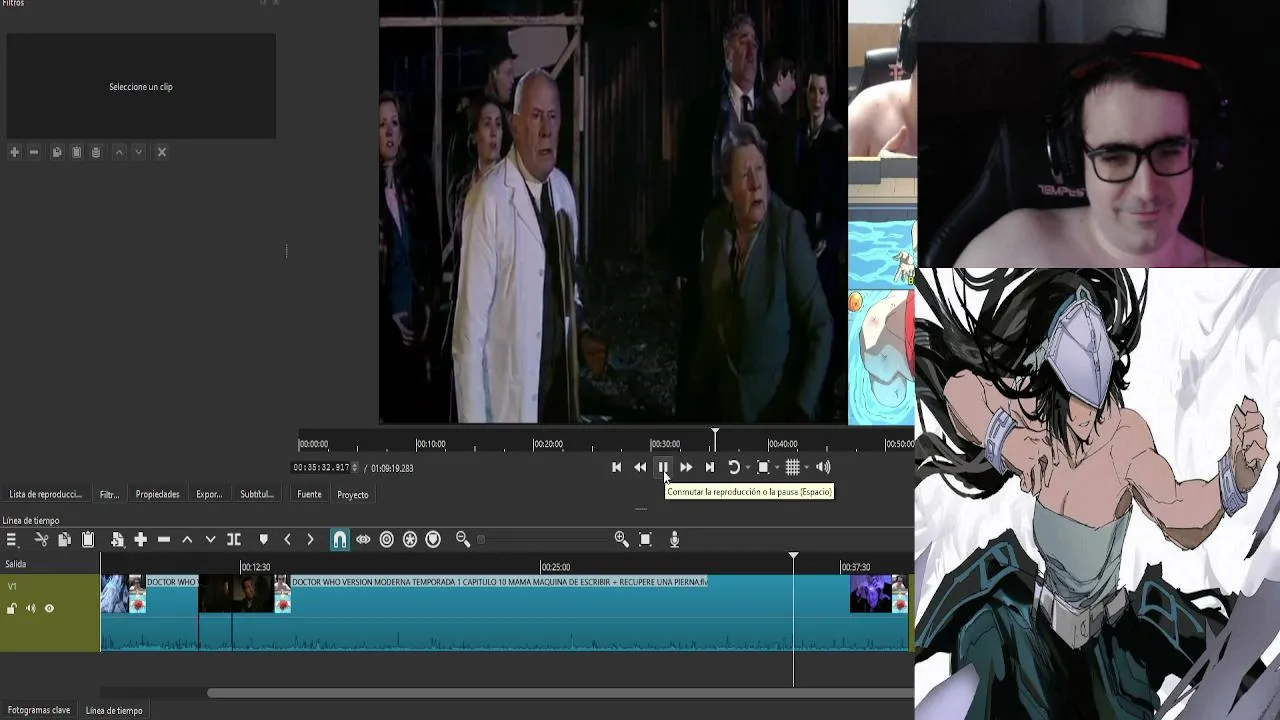Toggle player looping
1280x720 pixels.
pos(733,467)
